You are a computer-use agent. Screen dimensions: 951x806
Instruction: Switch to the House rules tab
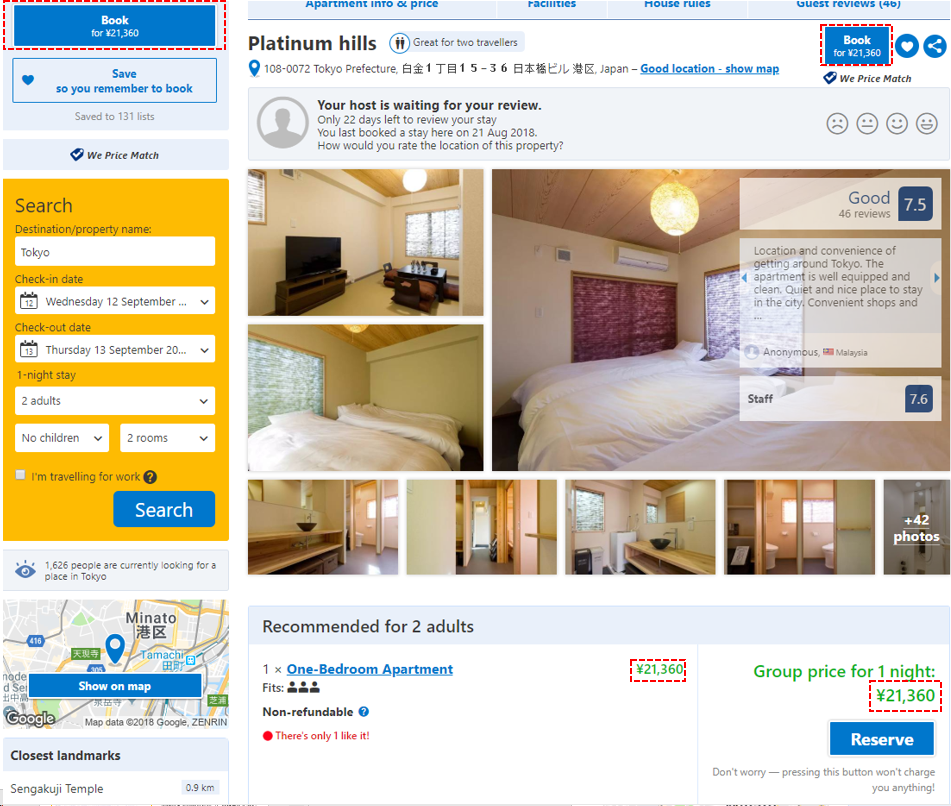pos(677,5)
